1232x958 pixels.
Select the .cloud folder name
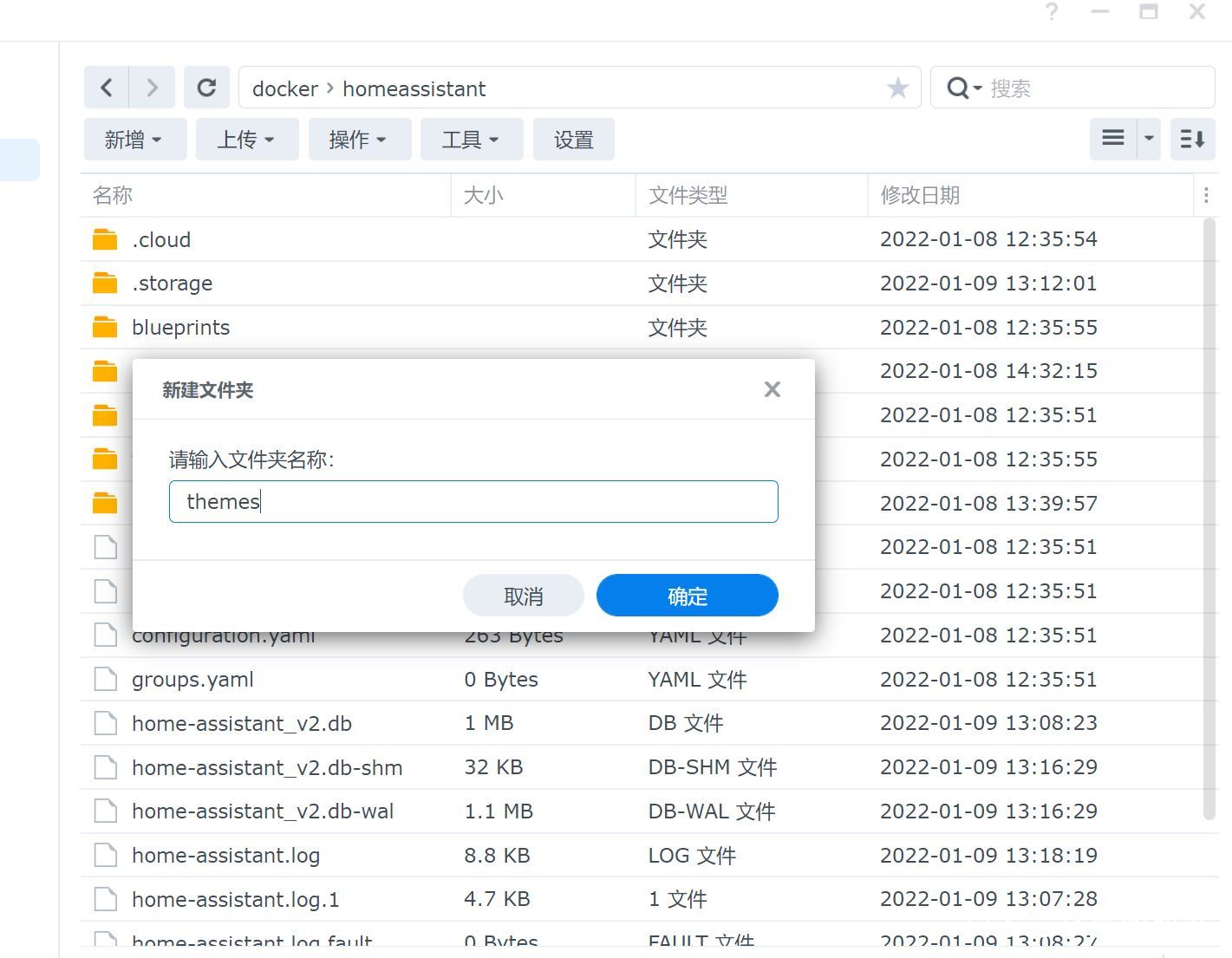click(x=161, y=239)
